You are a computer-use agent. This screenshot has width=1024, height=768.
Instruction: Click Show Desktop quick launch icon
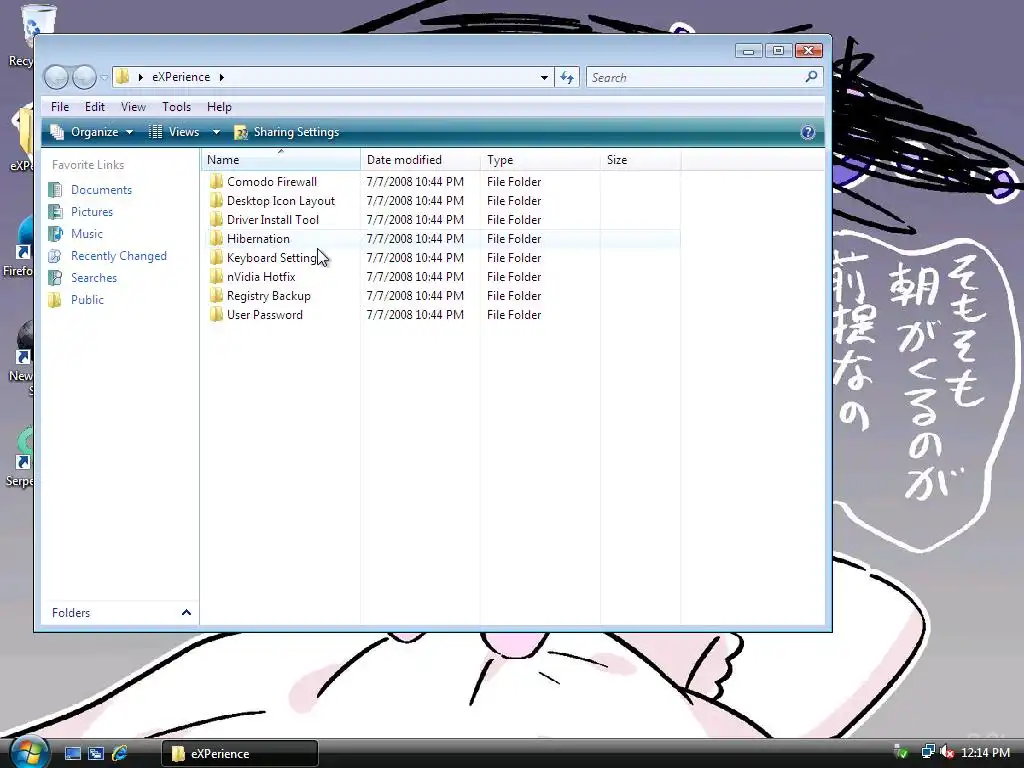[x=72, y=754]
